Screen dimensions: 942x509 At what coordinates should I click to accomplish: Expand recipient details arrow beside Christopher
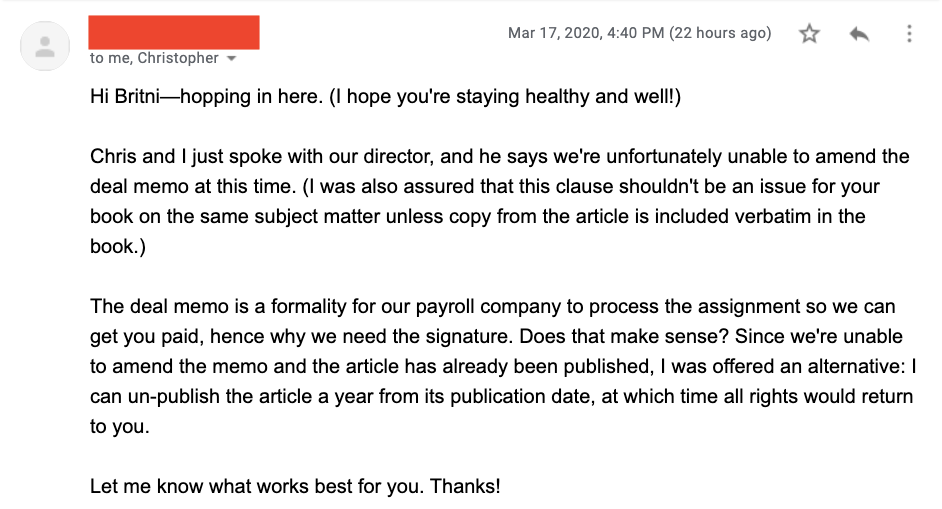[x=232, y=58]
